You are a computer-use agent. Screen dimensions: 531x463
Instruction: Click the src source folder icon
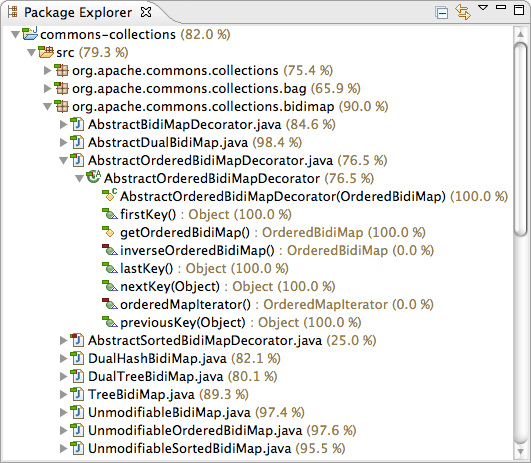[x=46, y=52]
